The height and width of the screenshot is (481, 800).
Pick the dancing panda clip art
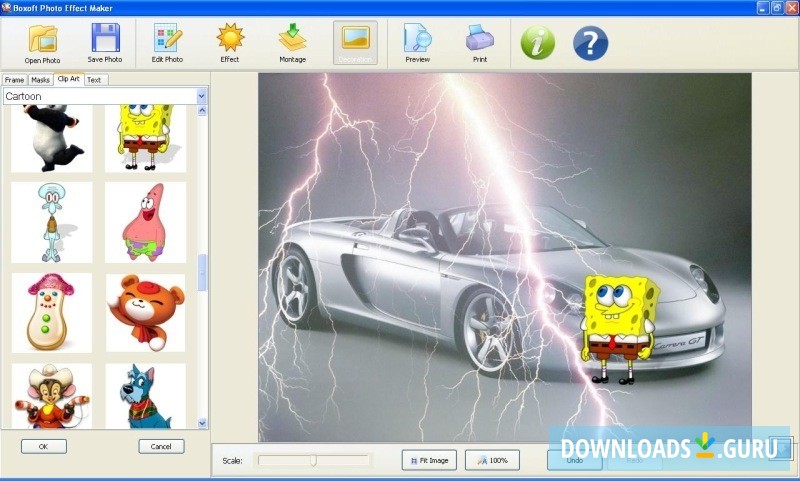pos(52,138)
